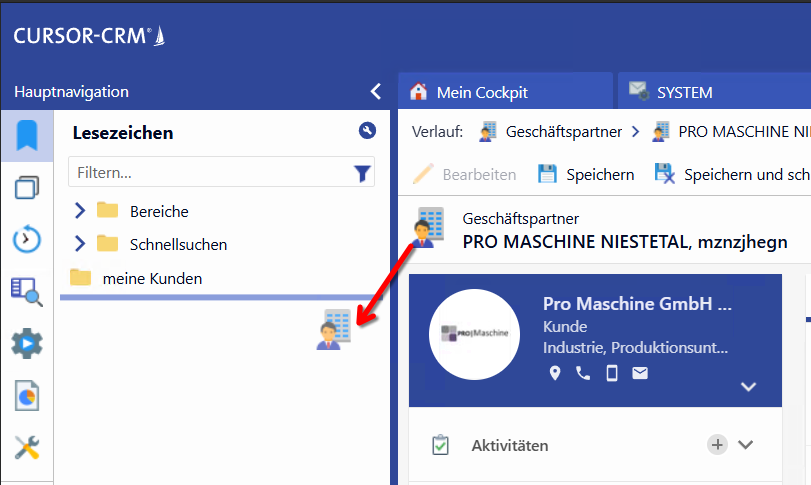Screen dimensions: 811x485
Task: Open the Lesezeichen bookmark sidebar icon
Action: [x=26, y=136]
